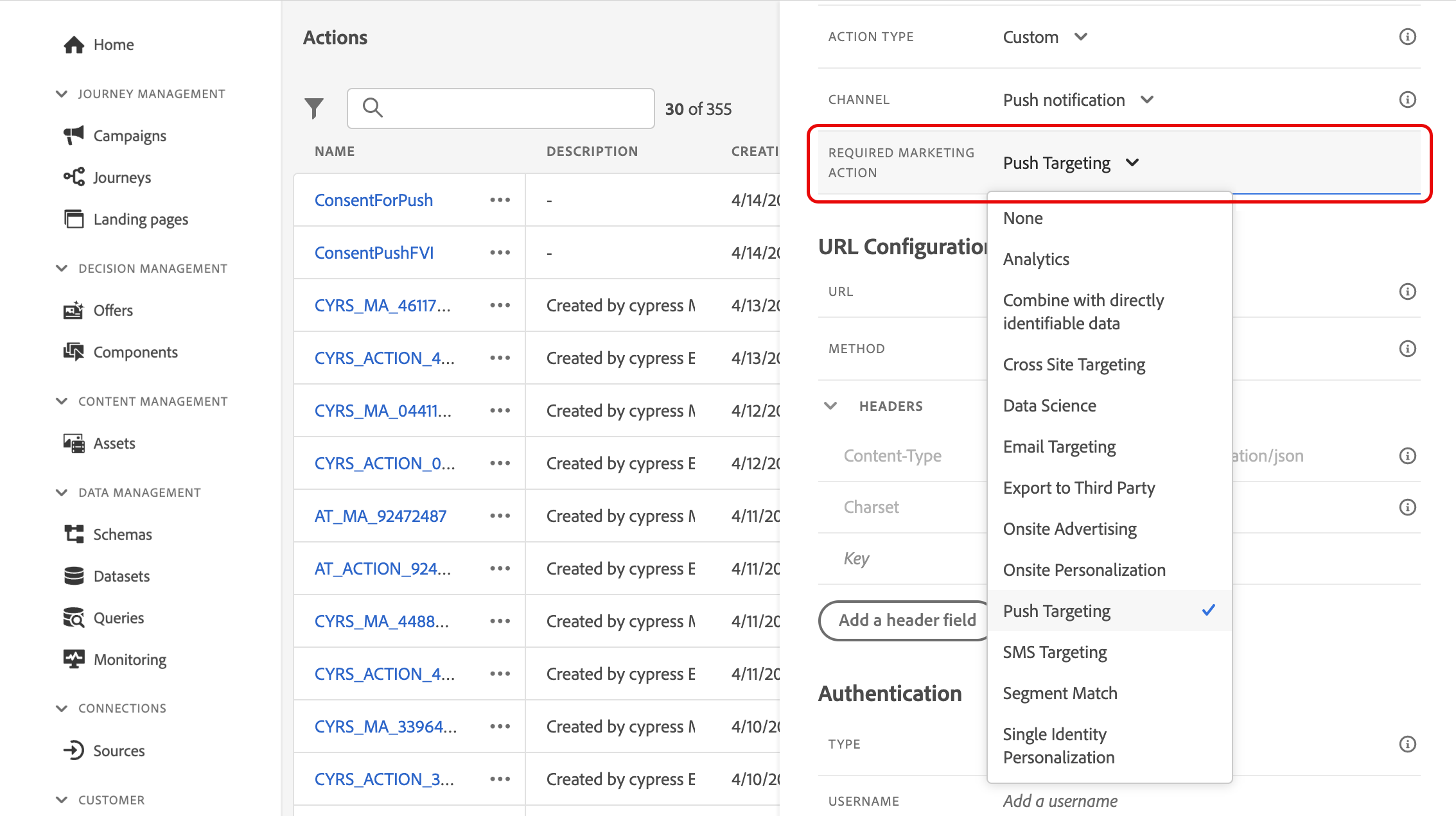The width and height of the screenshot is (1456, 816).
Task: Open the ConsentPushFVI action link
Action: point(374,253)
